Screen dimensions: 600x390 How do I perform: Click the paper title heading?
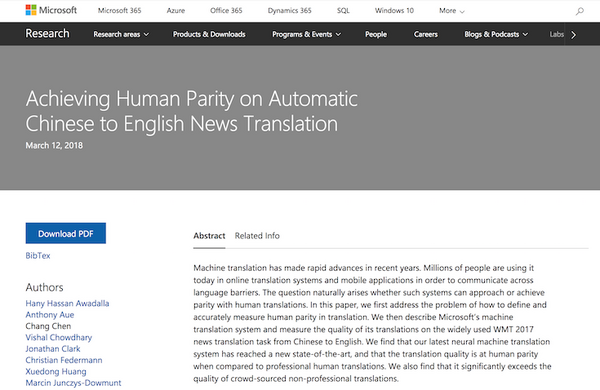191,111
